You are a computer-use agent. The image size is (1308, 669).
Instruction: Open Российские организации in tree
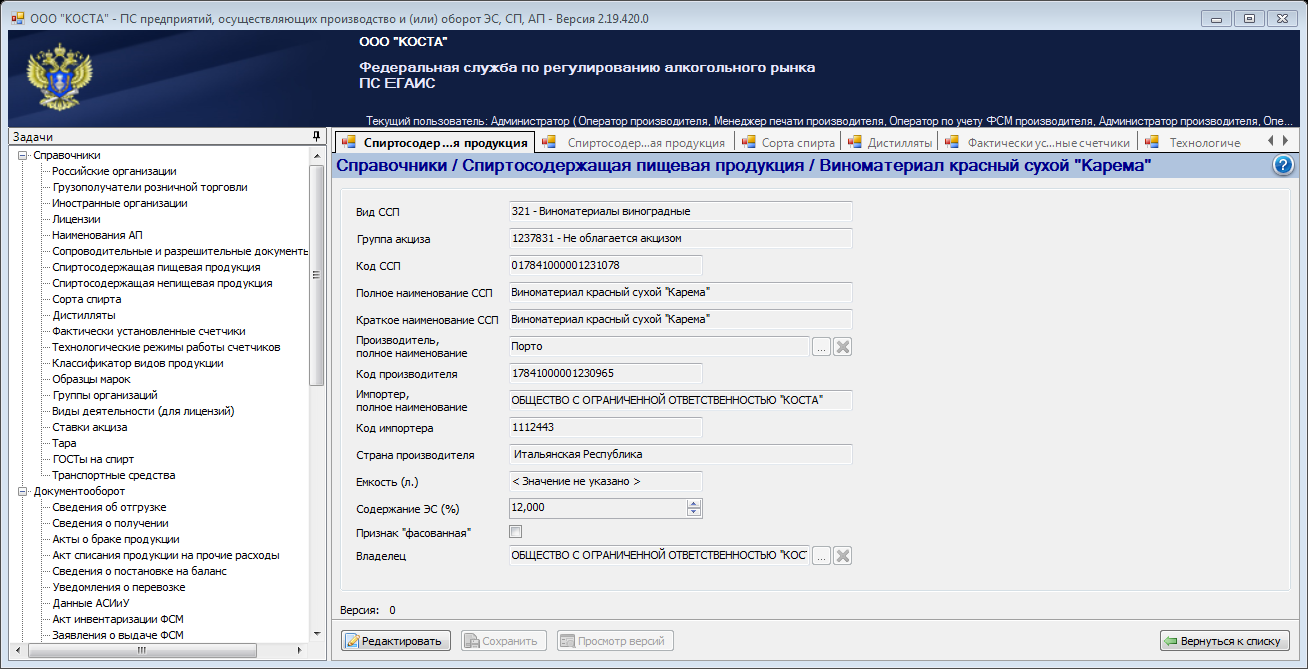tap(114, 171)
